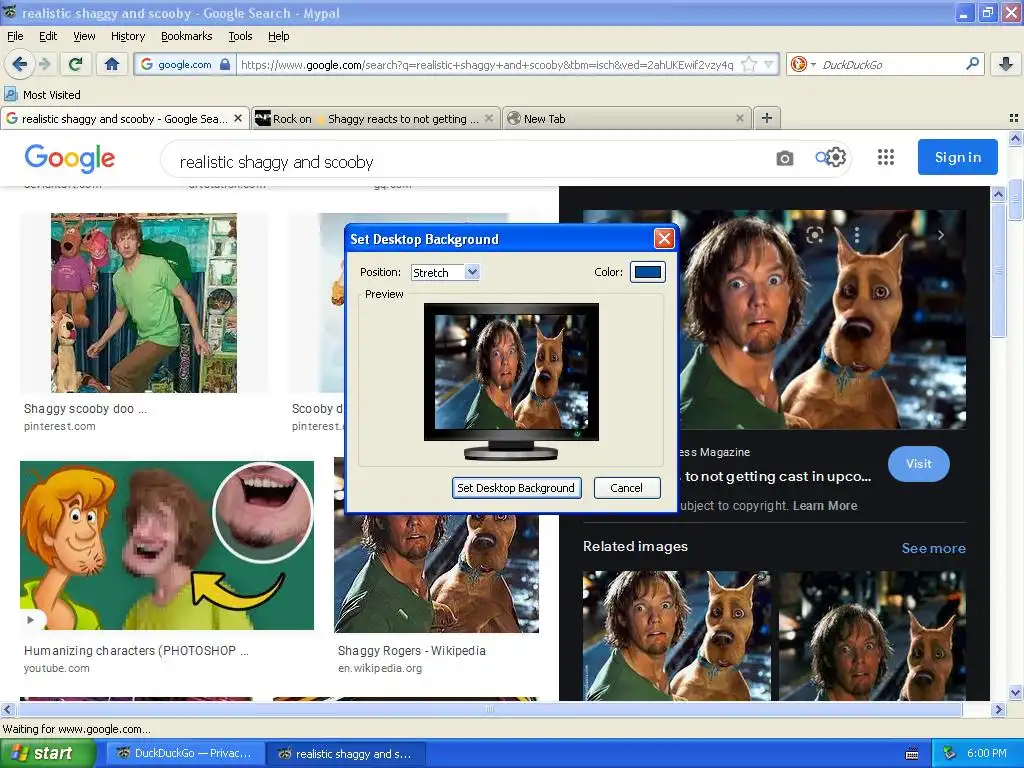Open the downloads arrow icon
Screen dimensions: 1024x768
(1006, 64)
